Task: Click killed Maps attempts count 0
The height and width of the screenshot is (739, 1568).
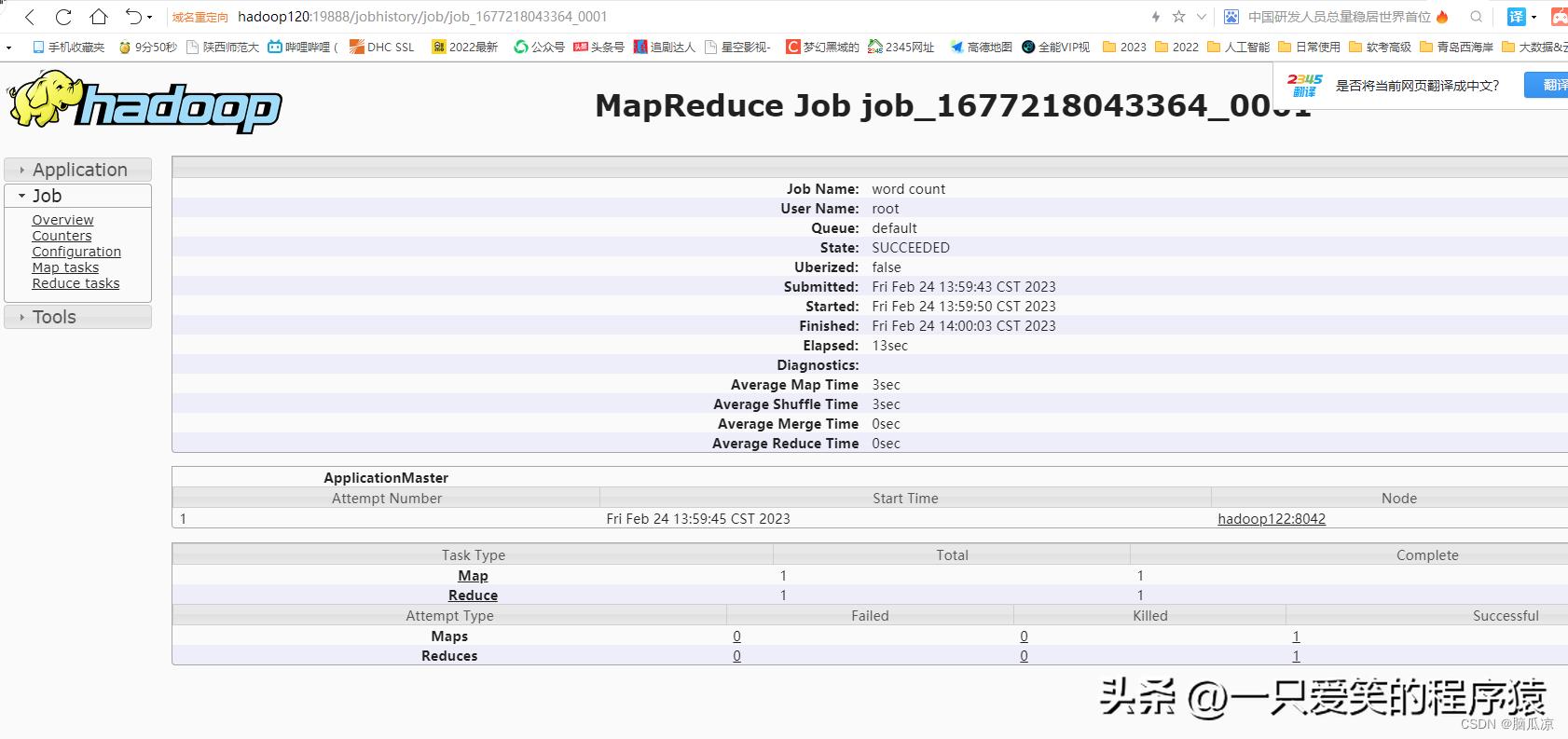Action: (x=1024, y=636)
